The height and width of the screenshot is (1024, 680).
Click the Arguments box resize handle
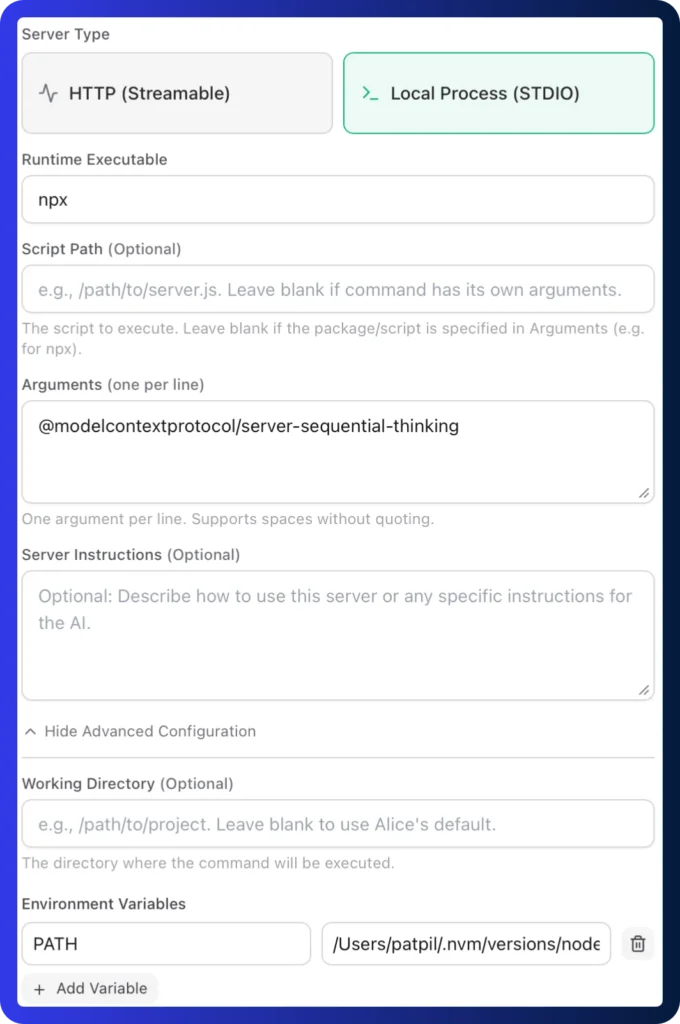644,493
